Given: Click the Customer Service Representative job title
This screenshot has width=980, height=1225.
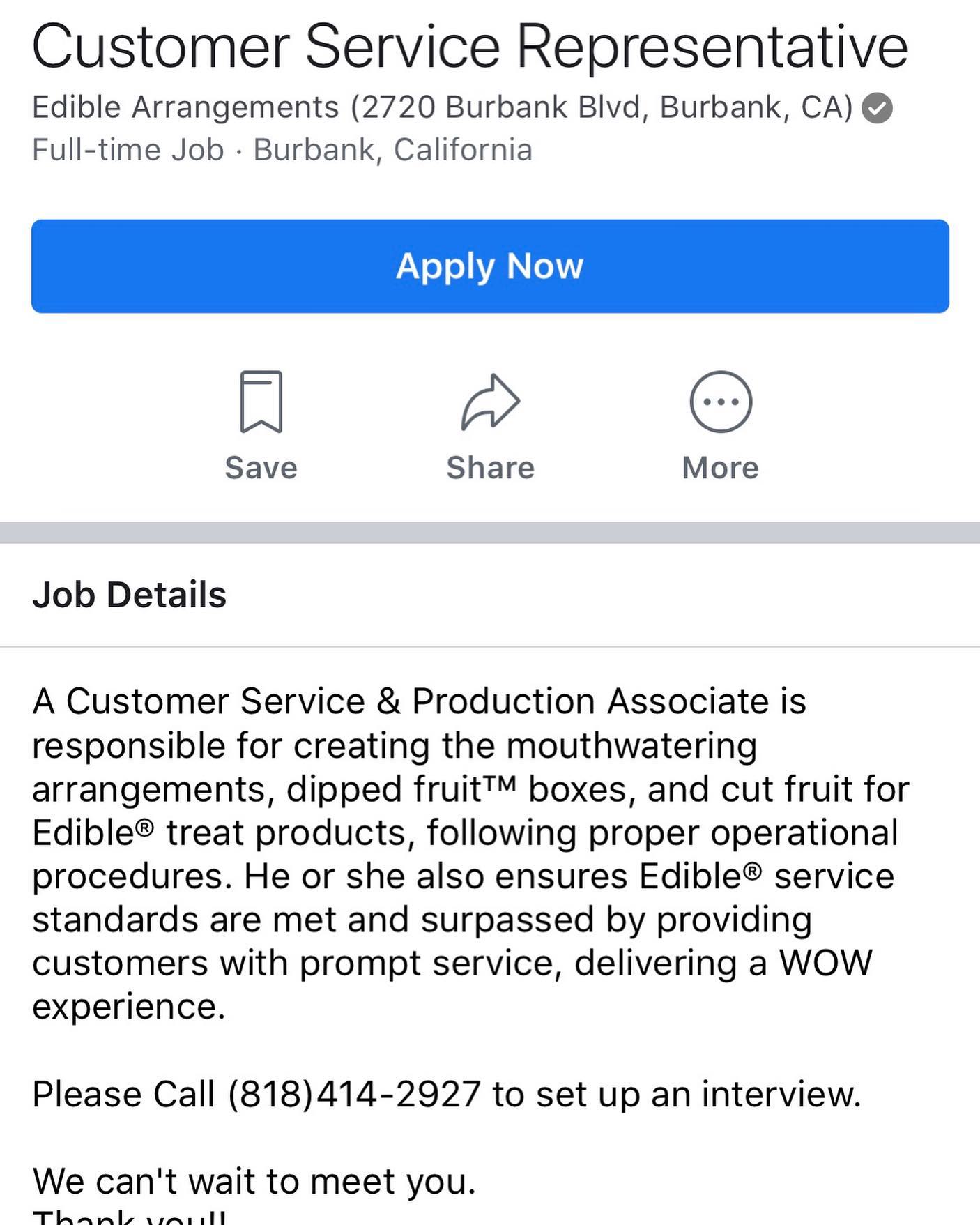Looking at the screenshot, I should pos(469,47).
